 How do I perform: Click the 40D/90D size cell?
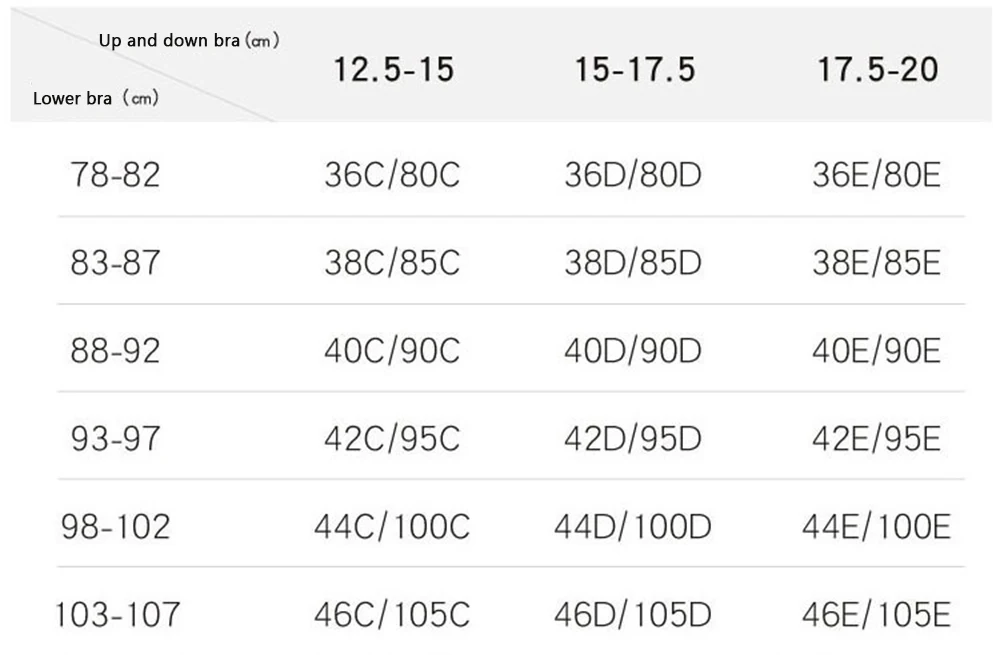click(x=633, y=350)
